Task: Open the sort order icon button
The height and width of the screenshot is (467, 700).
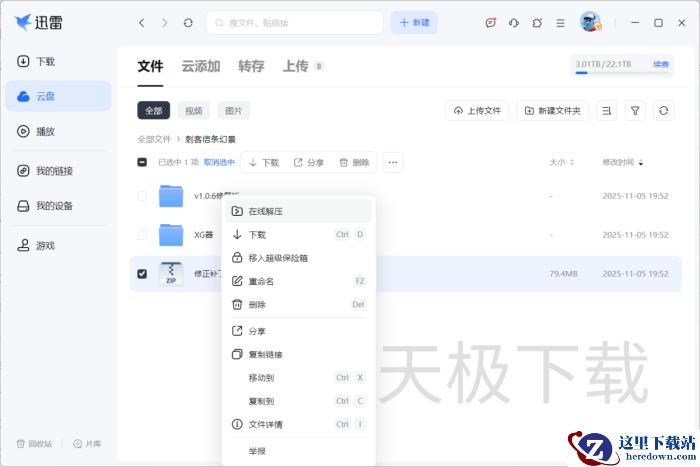Action: 607,111
